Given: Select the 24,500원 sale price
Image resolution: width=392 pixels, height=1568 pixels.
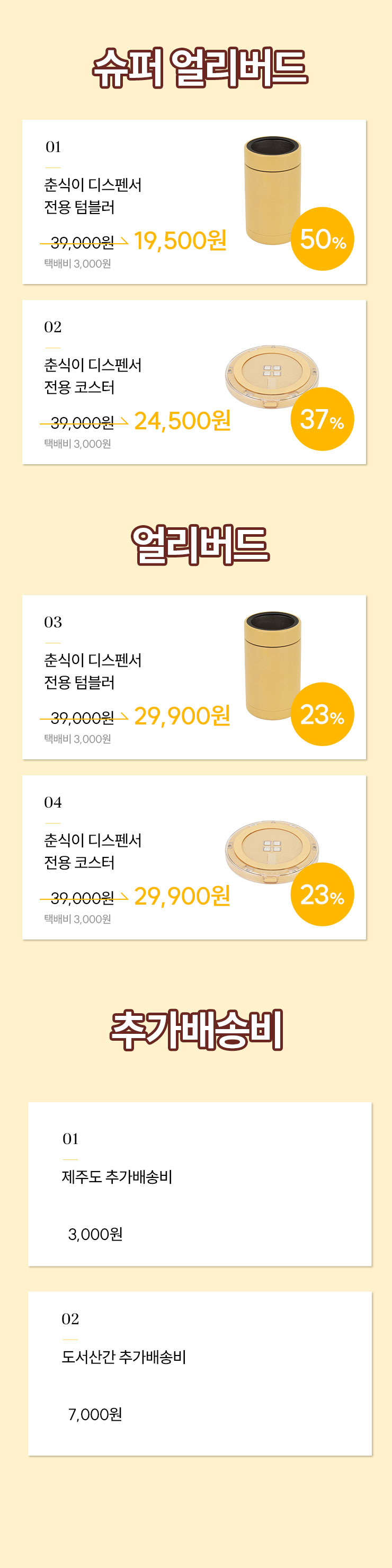Looking at the screenshot, I should point(182,421).
